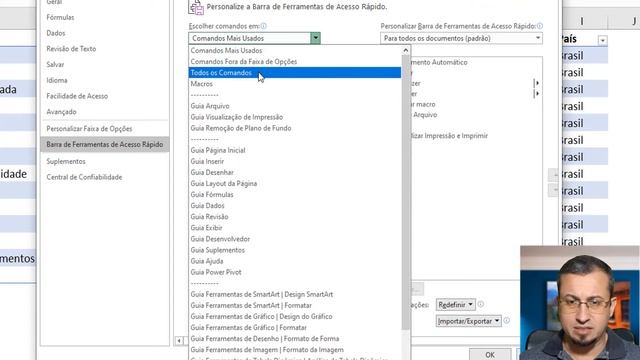640x360 pixels.
Task: Click the dropdown list scrollbar thumb
Action: [x=405, y=192]
